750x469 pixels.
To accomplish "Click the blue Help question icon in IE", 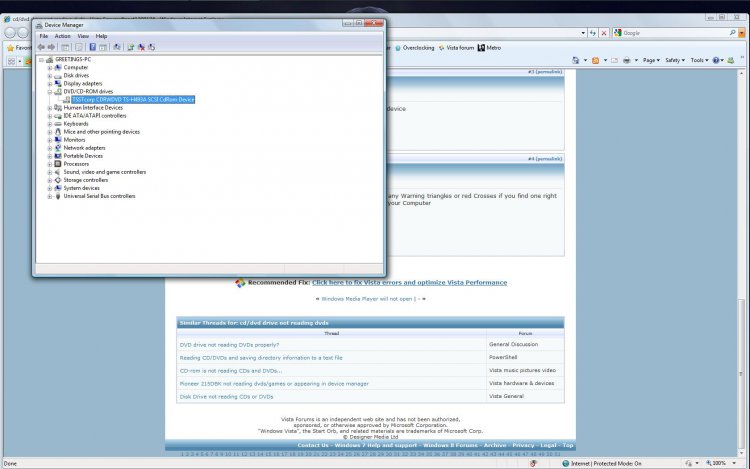I will 716,60.
